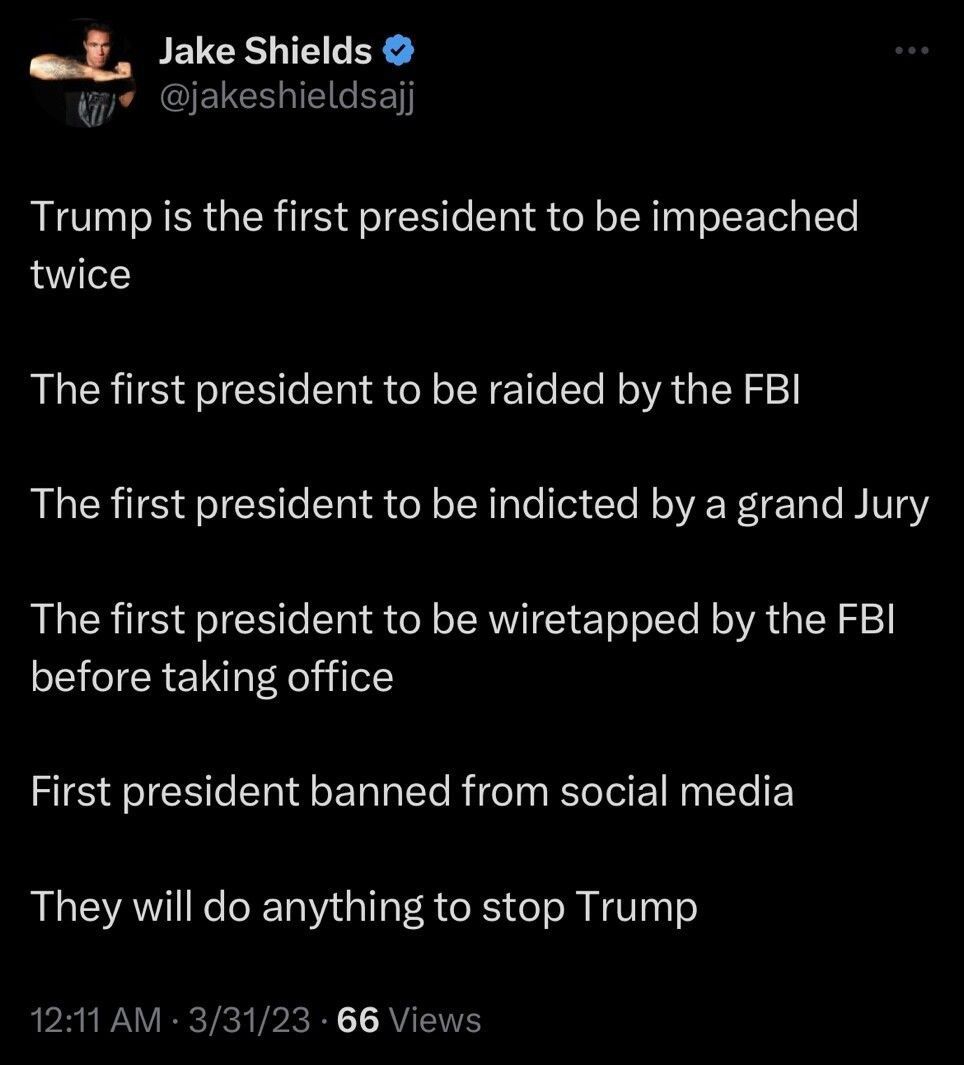The width and height of the screenshot is (964, 1065).
Task: Click the 'indicted by a grand Jury' line
Action: coord(480,505)
